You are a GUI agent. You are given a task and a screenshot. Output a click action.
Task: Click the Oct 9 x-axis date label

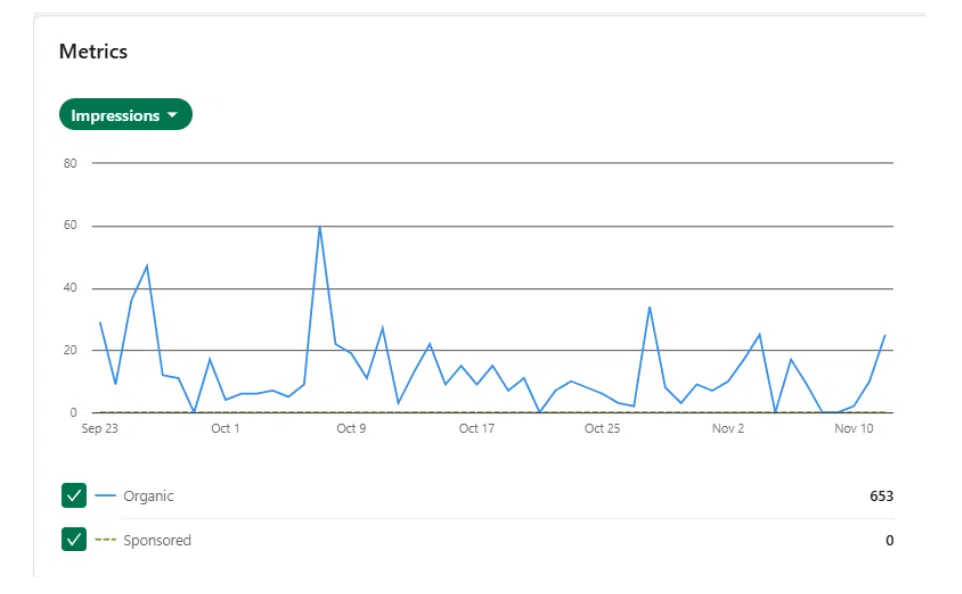click(x=351, y=429)
